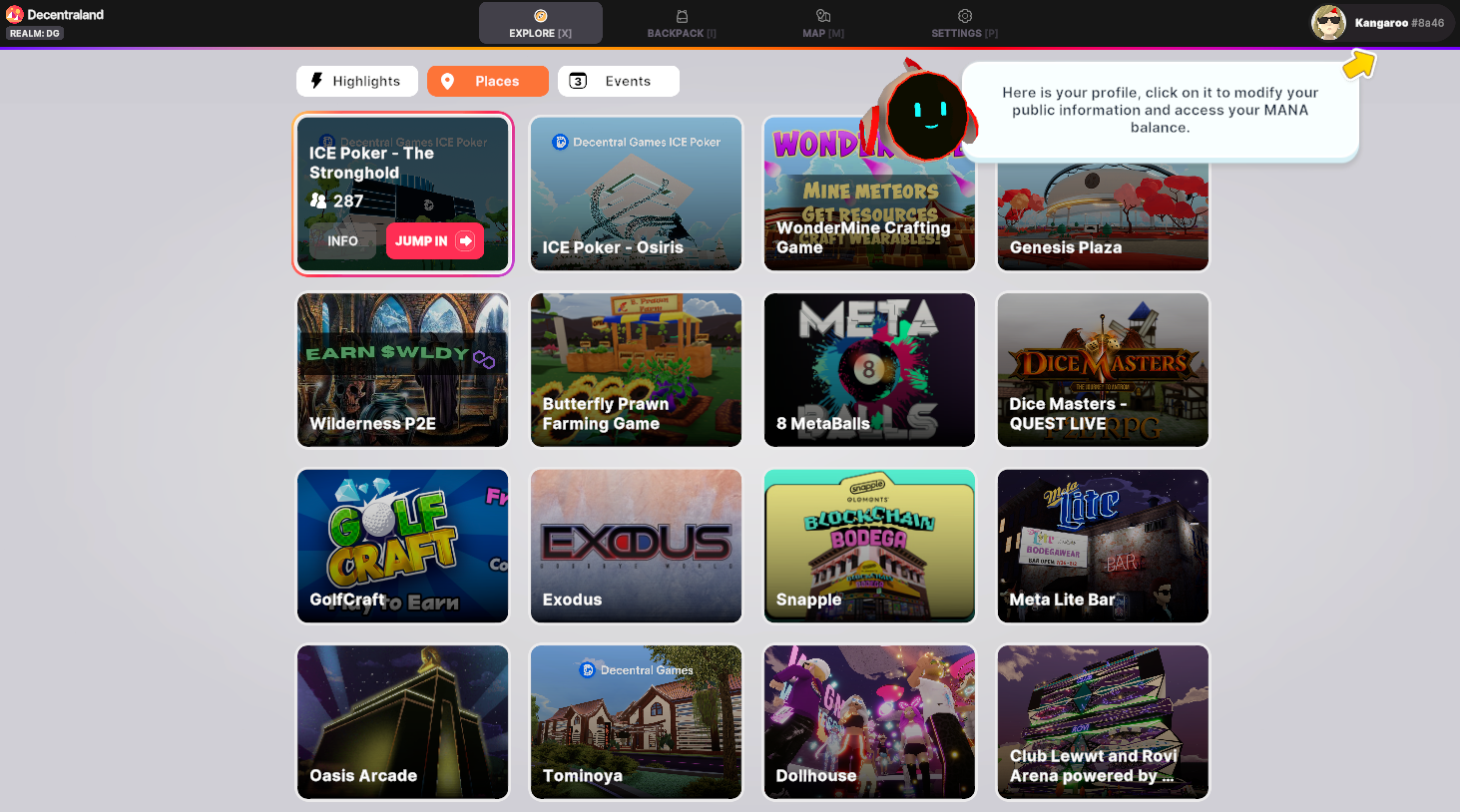The image size is (1460, 812).
Task: Click the Decentral Games logo on Tominoya card
Action: (x=588, y=670)
